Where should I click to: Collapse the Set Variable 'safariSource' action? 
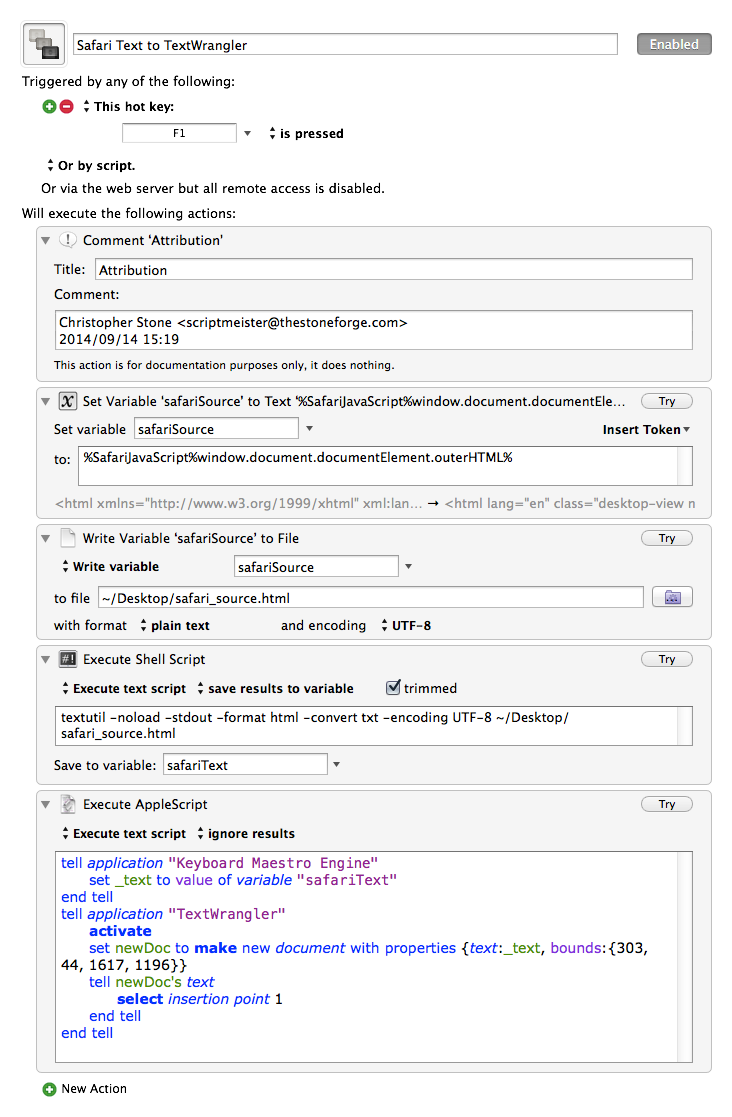pyautogui.click(x=46, y=402)
